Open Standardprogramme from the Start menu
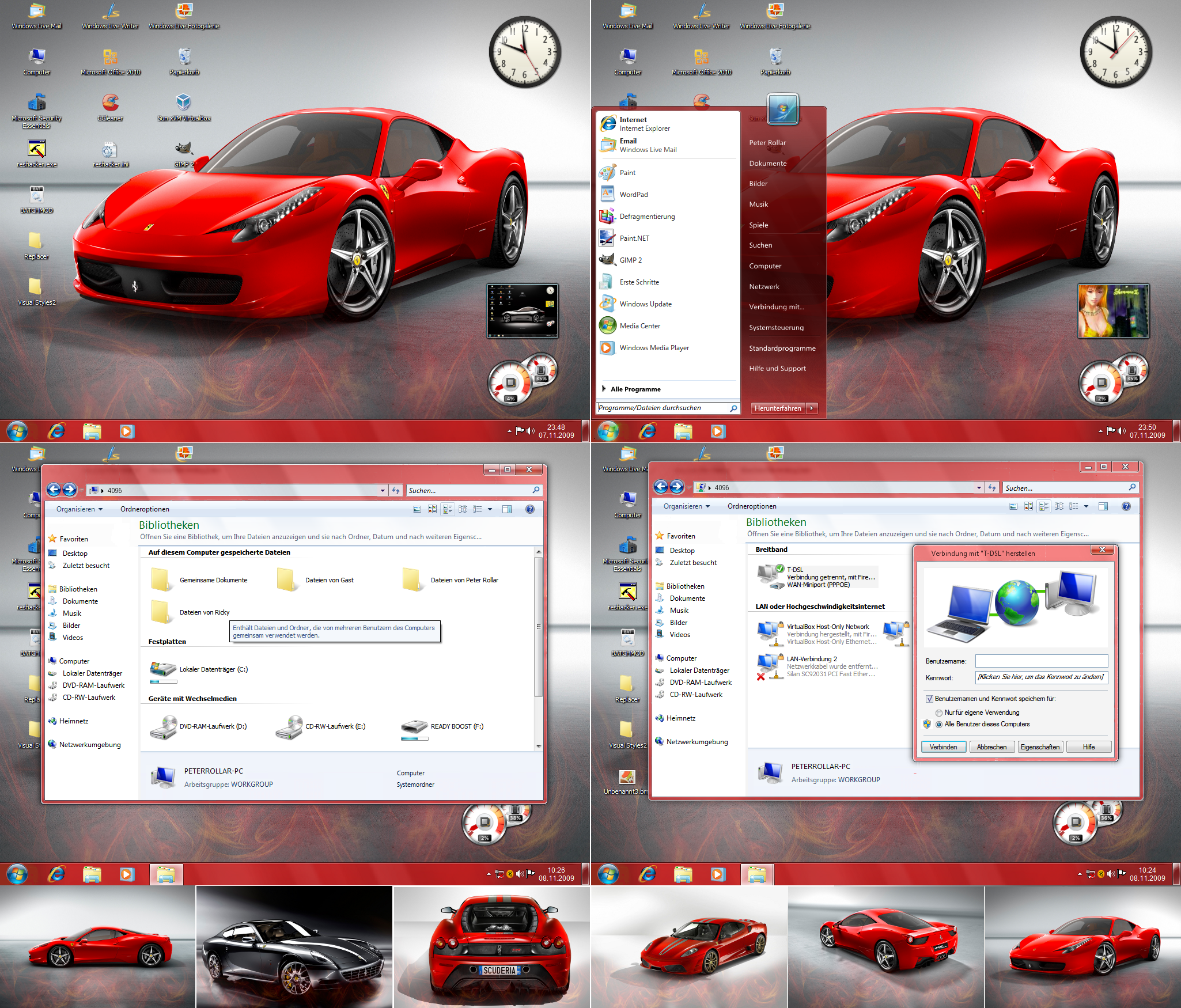 pyautogui.click(x=782, y=348)
